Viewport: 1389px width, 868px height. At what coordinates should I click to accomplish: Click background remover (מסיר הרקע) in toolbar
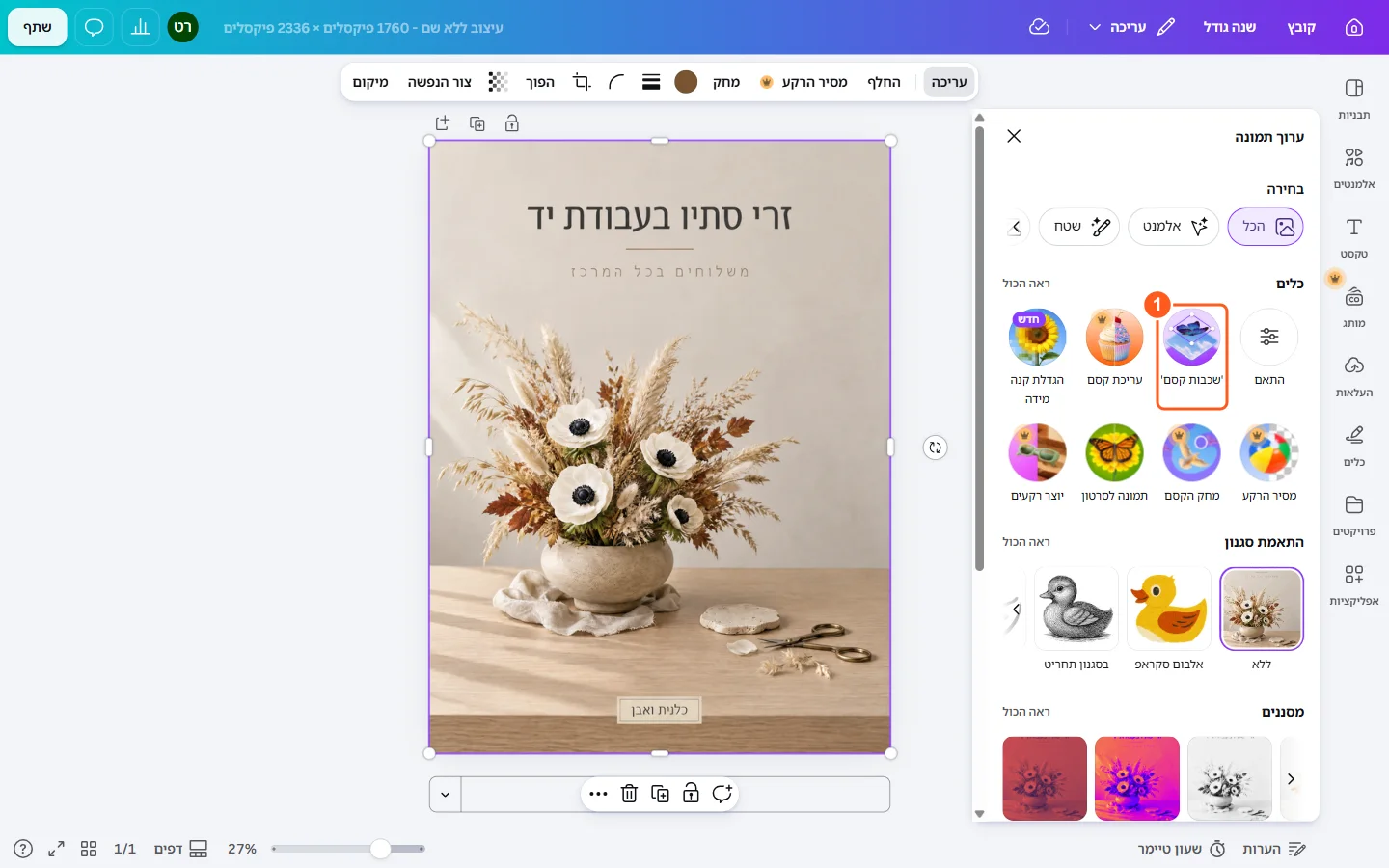click(x=803, y=82)
